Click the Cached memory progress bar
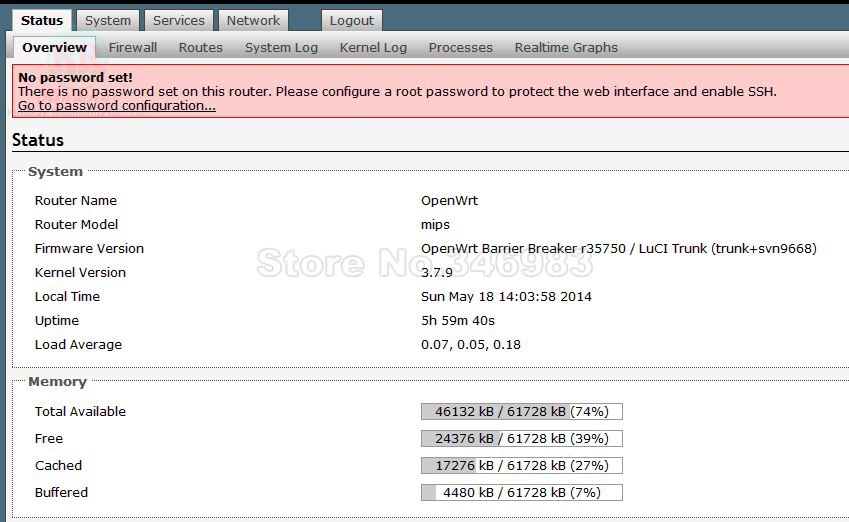This screenshot has width=849, height=522. click(521, 466)
